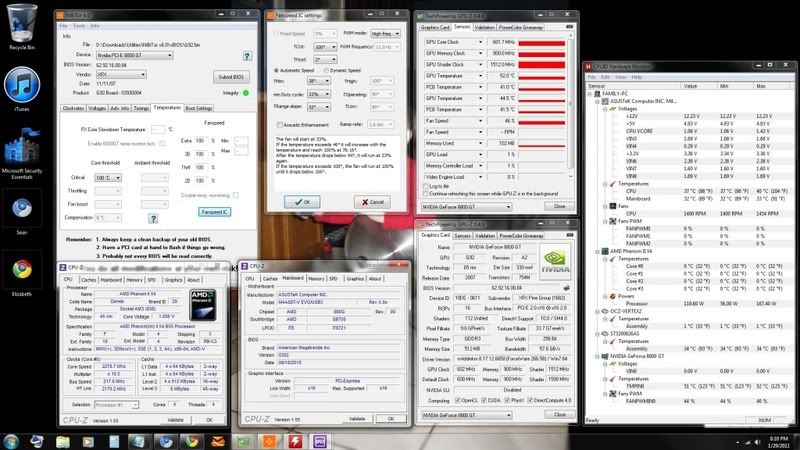Click the FAMILY-PC computer icon in HWMonitor
The width and height of the screenshot is (800, 450).
click(x=597, y=94)
